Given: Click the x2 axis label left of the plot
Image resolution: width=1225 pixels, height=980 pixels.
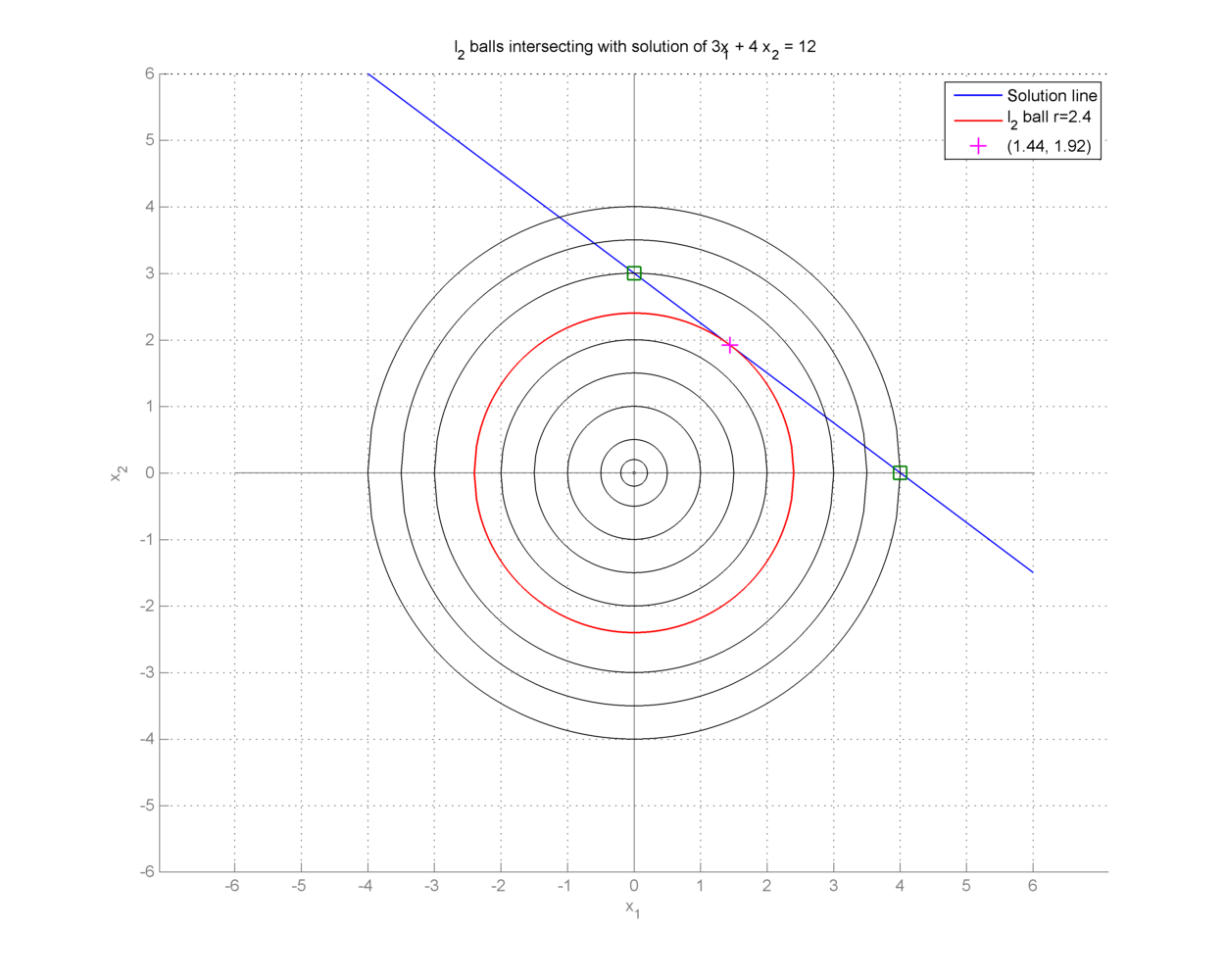Looking at the screenshot, I should [119, 472].
